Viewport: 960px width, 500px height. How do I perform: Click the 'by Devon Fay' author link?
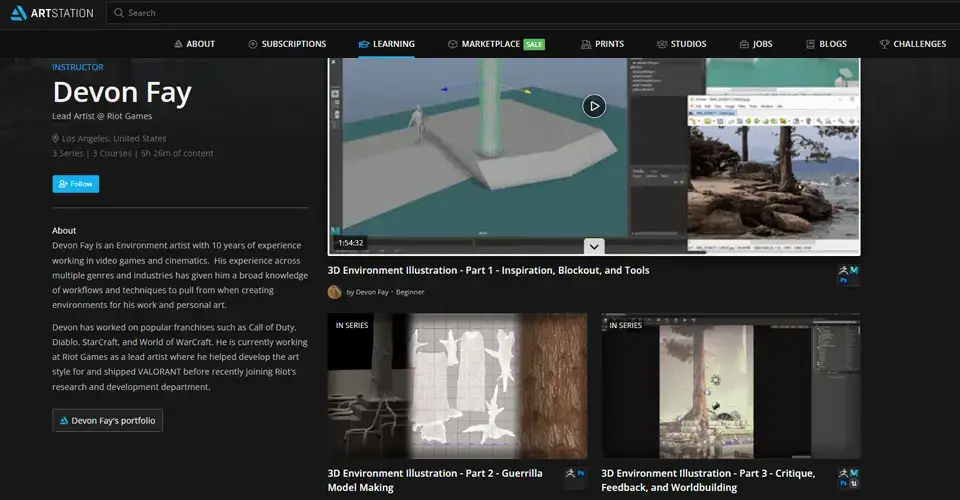367,292
